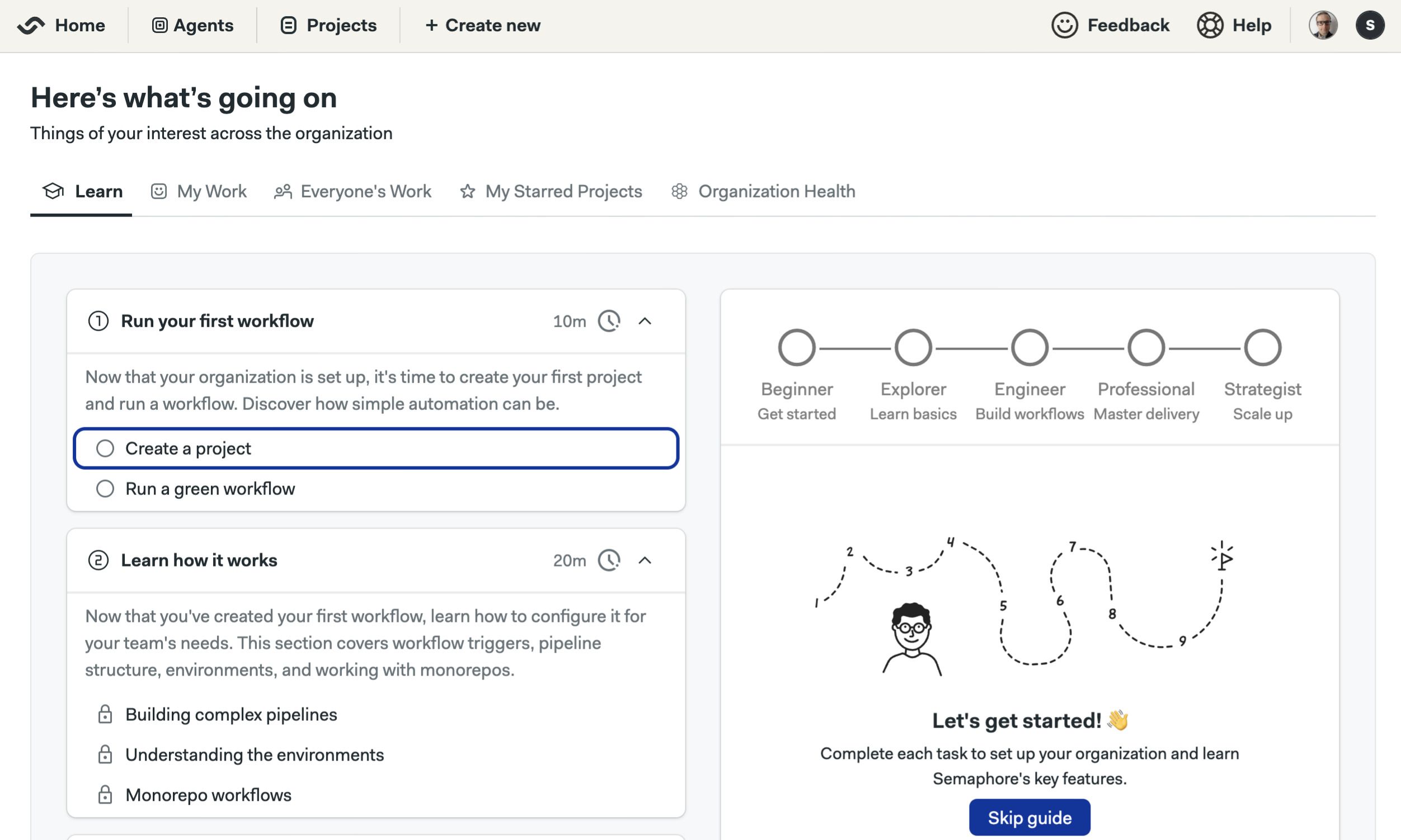Click the clock icon next to 10m

[x=609, y=321]
